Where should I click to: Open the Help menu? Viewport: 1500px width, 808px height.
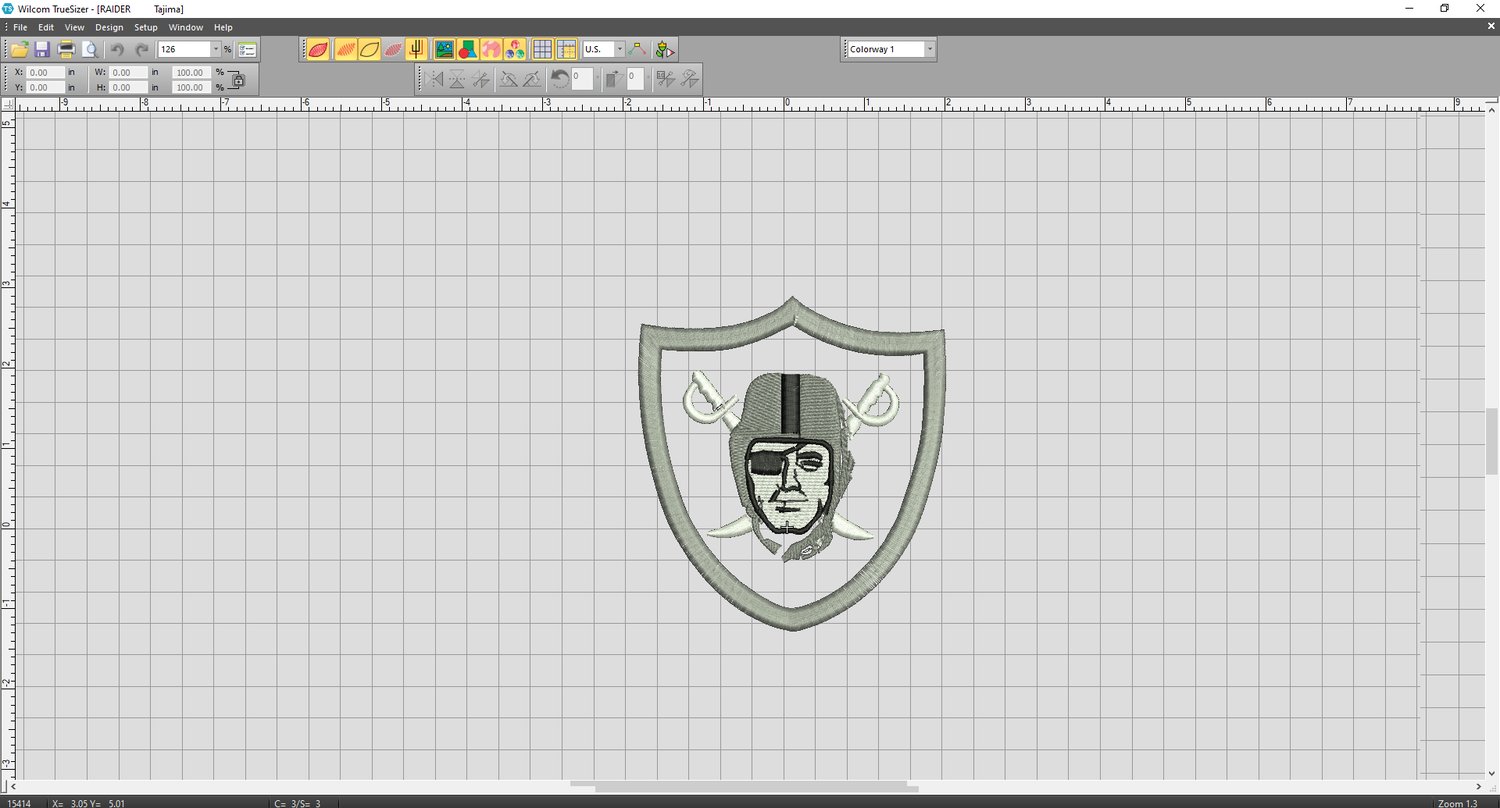[x=223, y=27]
